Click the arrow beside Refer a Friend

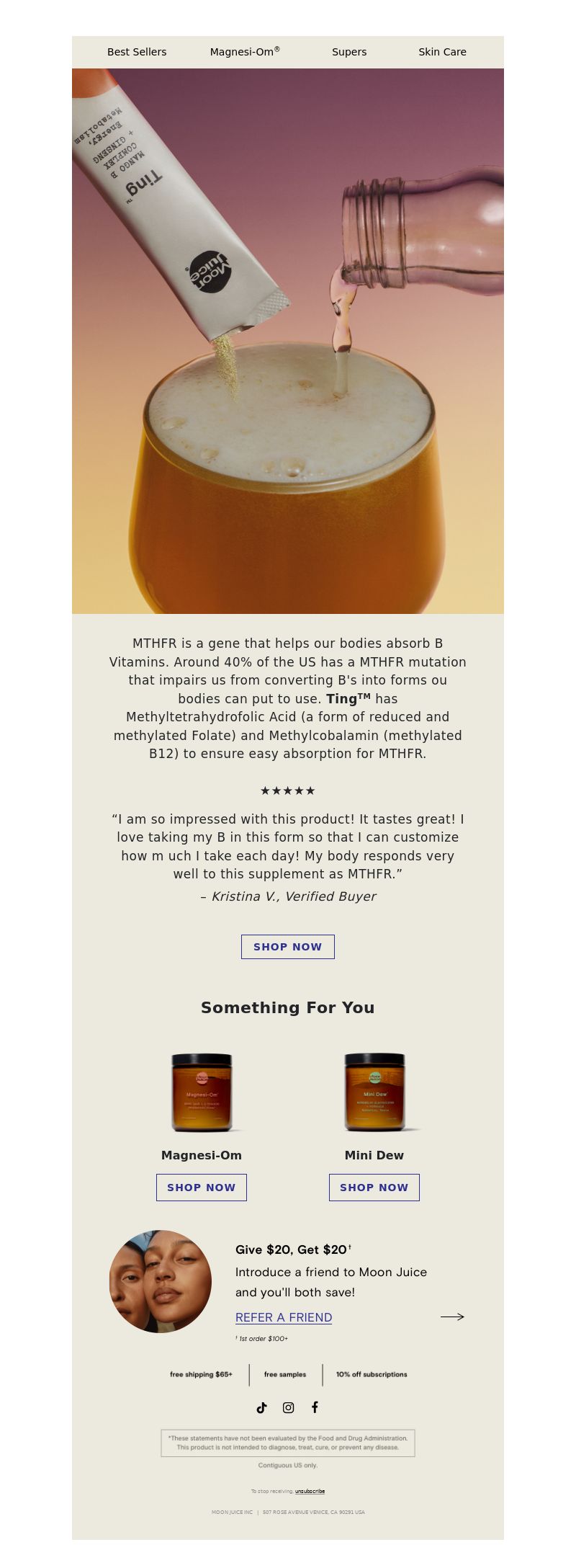tap(452, 1317)
